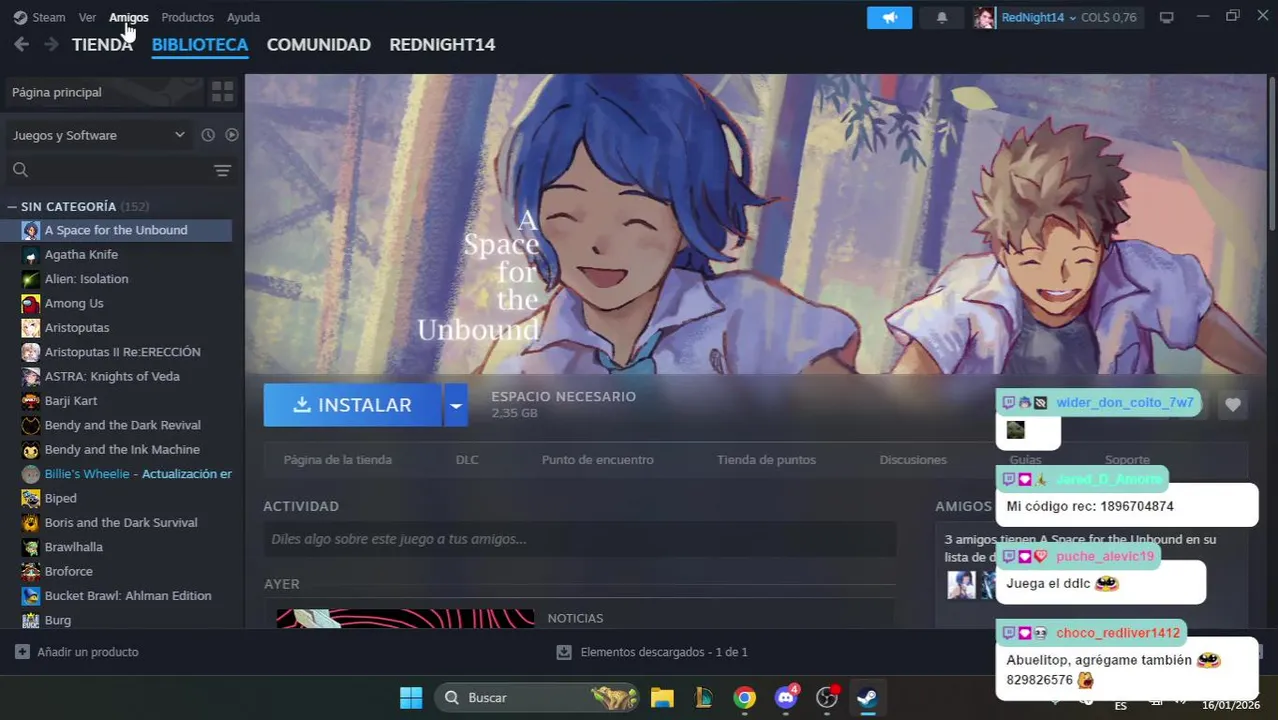Click the Brawlhalla game icon

[31, 547]
